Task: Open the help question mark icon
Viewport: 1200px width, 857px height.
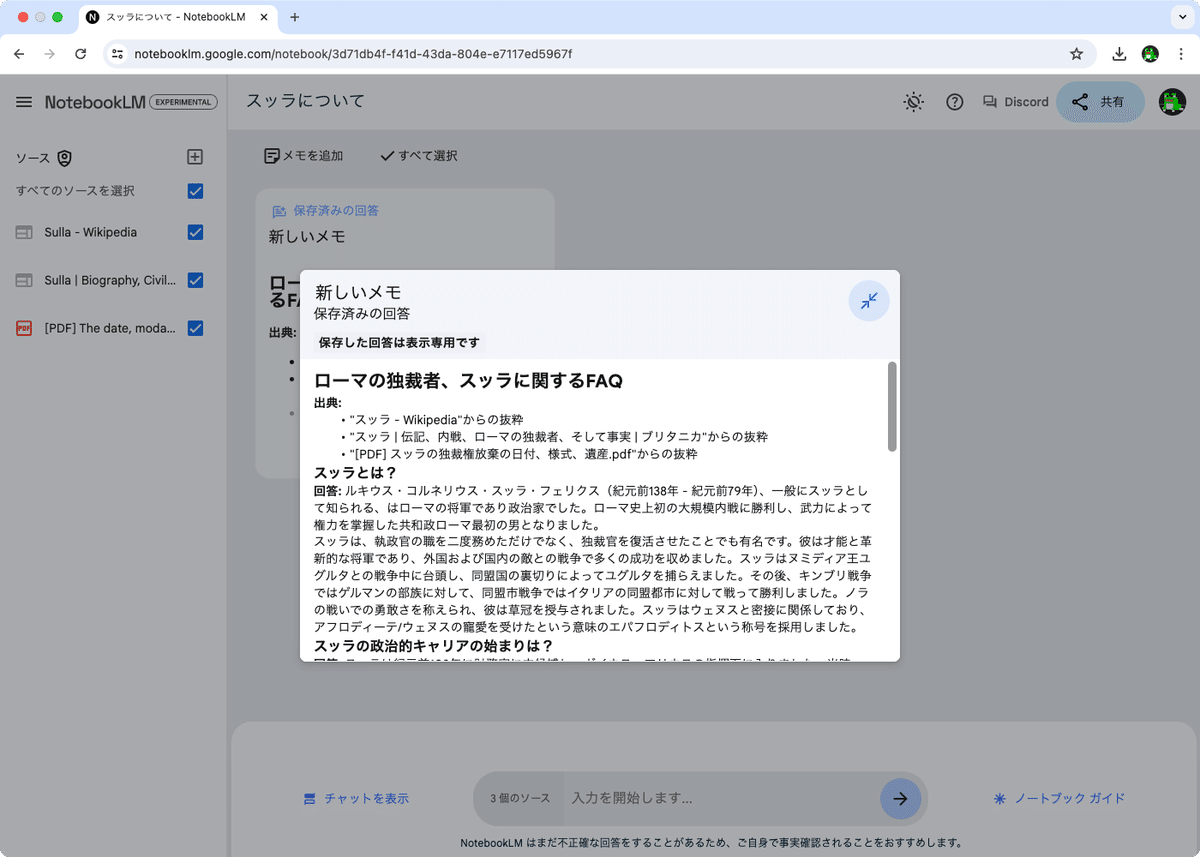Action: [x=955, y=102]
